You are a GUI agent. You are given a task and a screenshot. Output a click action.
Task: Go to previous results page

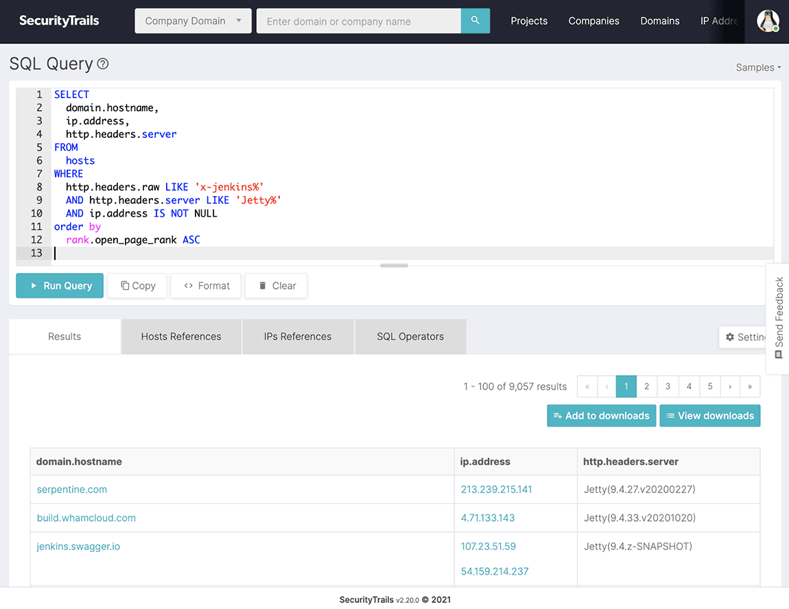pyautogui.click(x=607, y=387)
